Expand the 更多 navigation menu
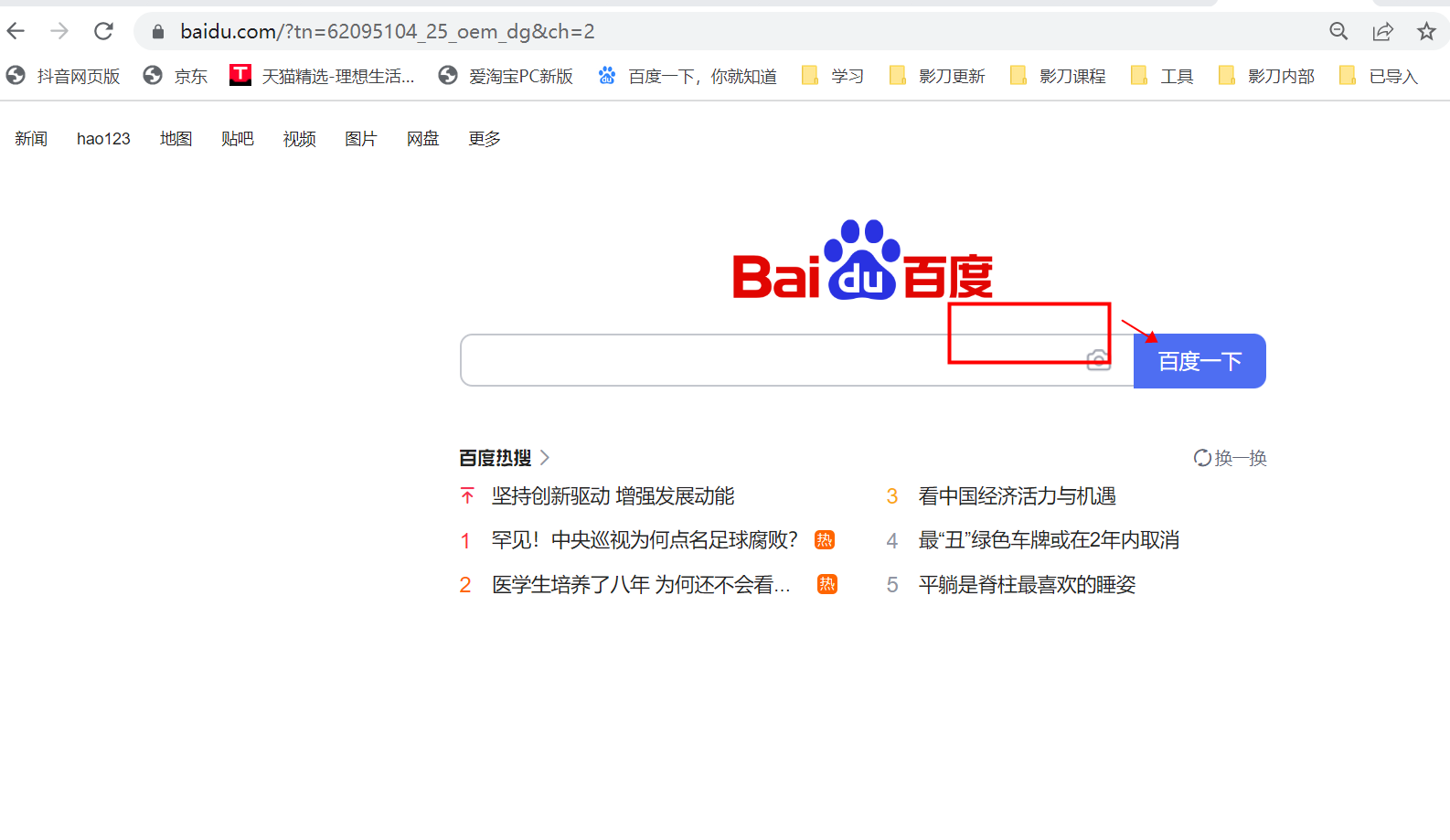The height and width of the screenshot is (840, 1450). tap(485, 139)
